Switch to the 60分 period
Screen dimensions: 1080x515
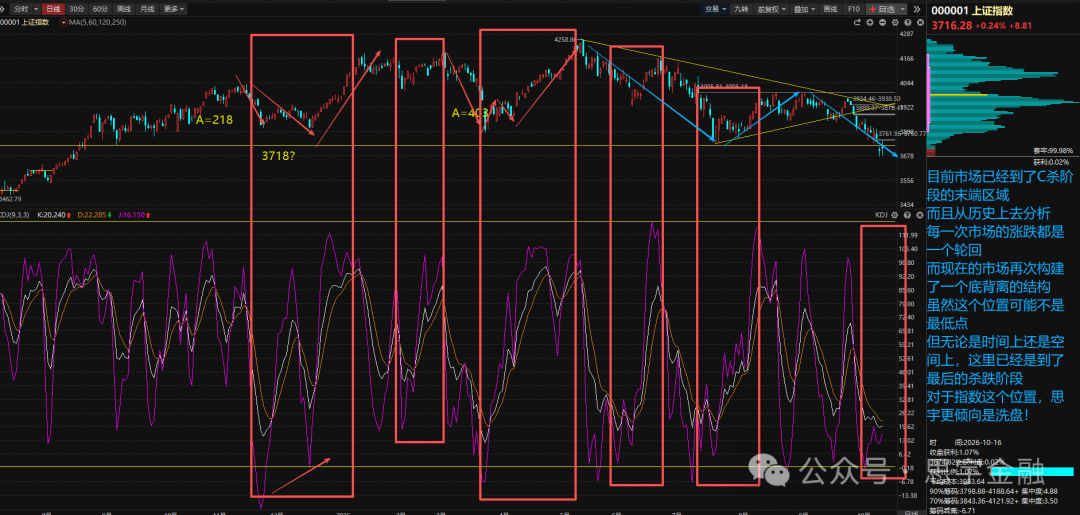click(x=101, y=9)
